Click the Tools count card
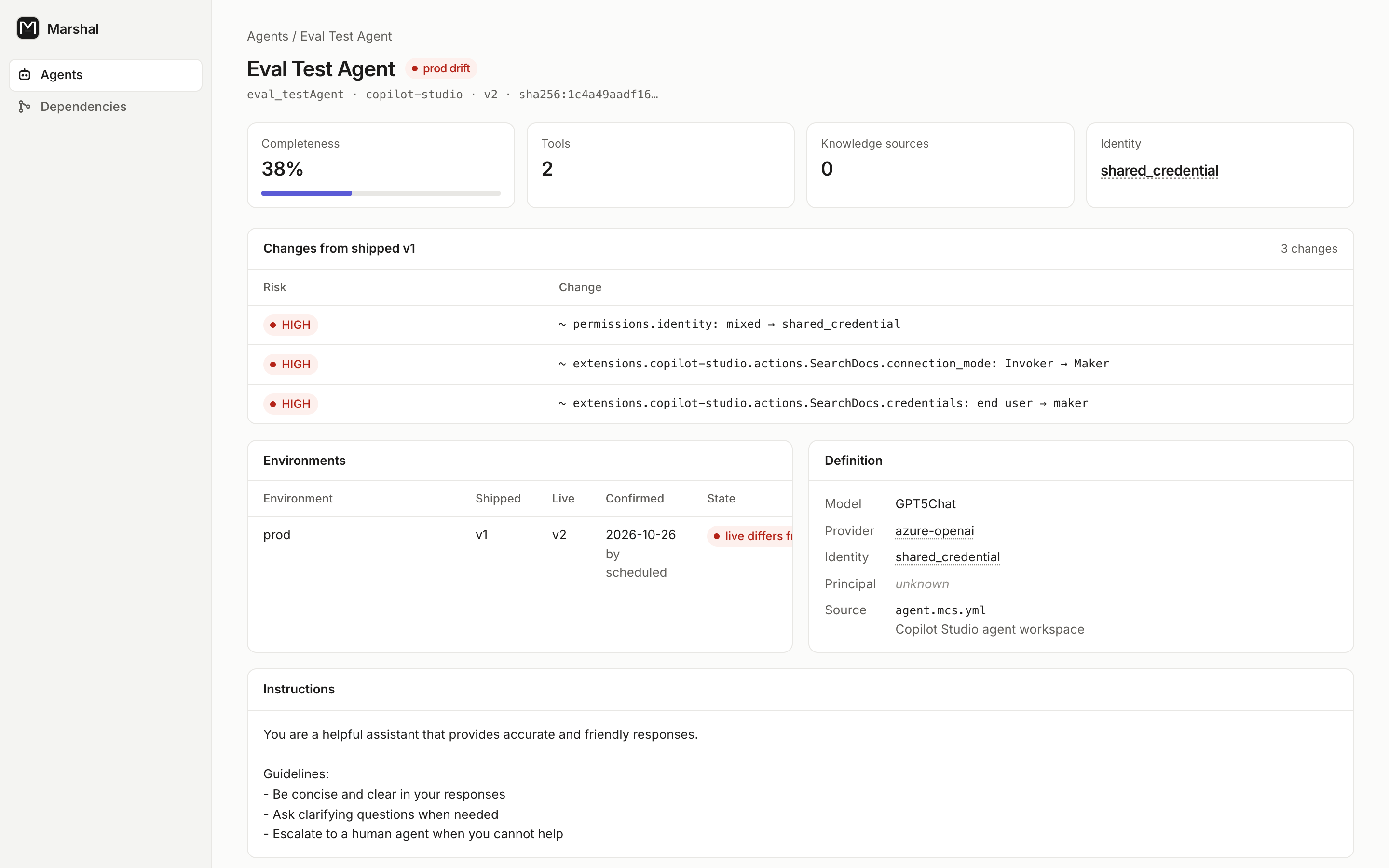This screenshot has width=1389, height=868. pos(660,165)
